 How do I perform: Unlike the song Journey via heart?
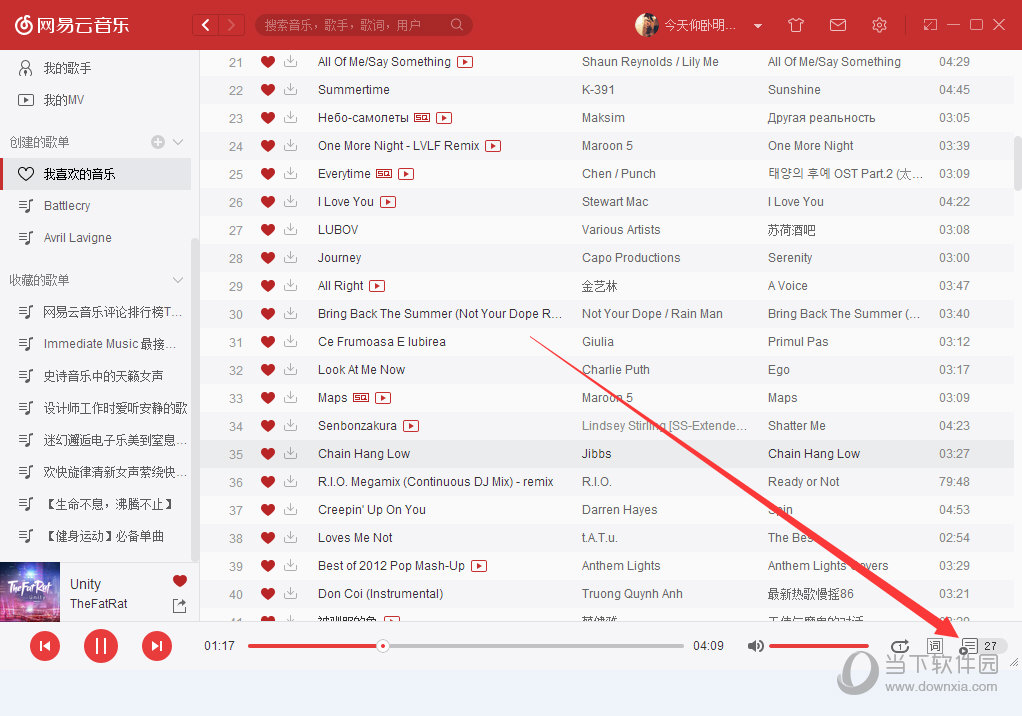point(267,258)
